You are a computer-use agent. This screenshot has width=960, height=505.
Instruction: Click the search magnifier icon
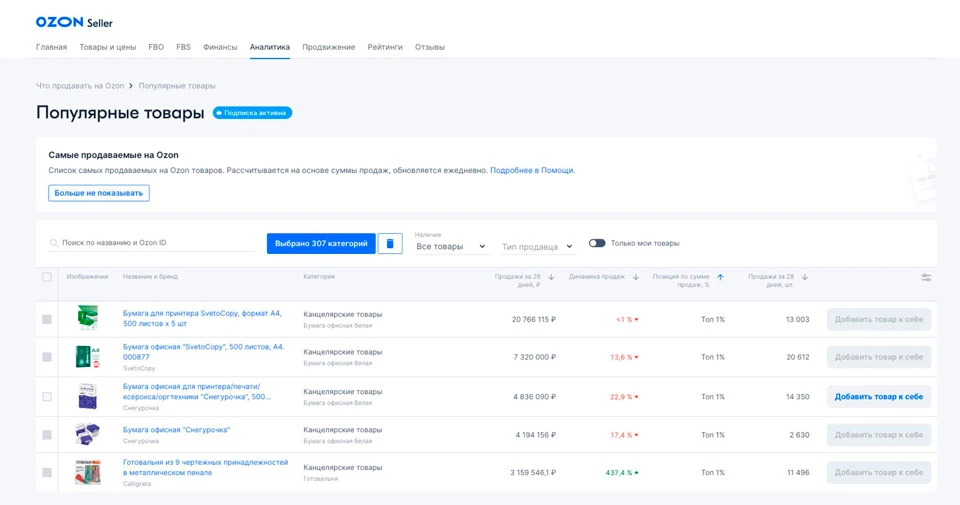click(54, 243)
